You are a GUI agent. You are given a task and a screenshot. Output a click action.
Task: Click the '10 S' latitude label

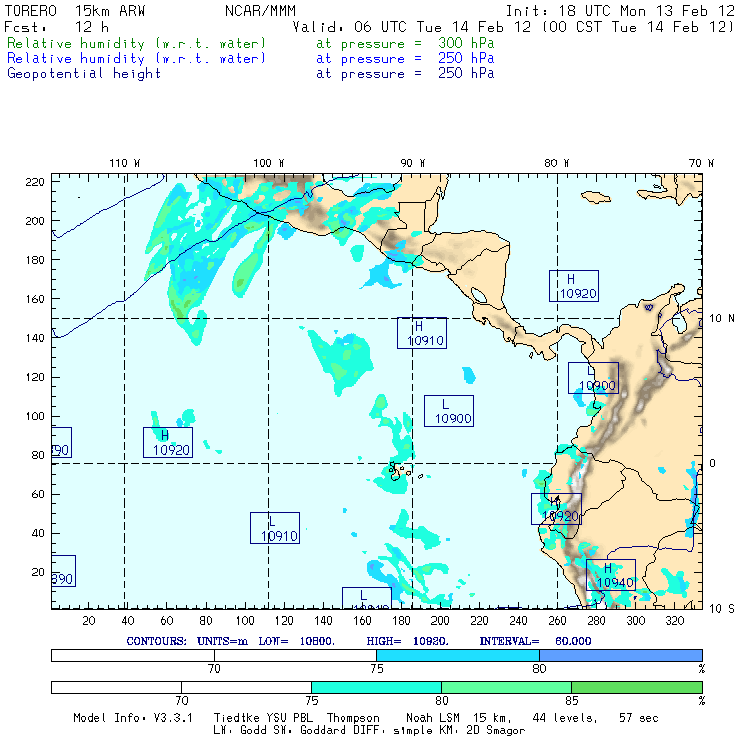pyautogui.click(x=722, y=609)
